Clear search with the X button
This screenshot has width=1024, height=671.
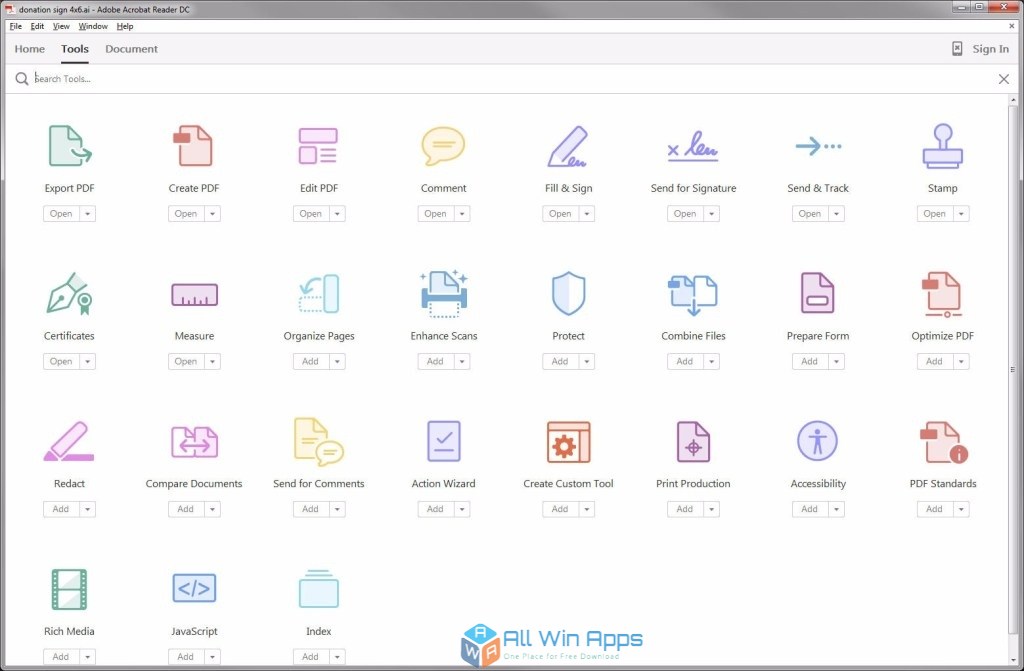tap(1004, 79)
